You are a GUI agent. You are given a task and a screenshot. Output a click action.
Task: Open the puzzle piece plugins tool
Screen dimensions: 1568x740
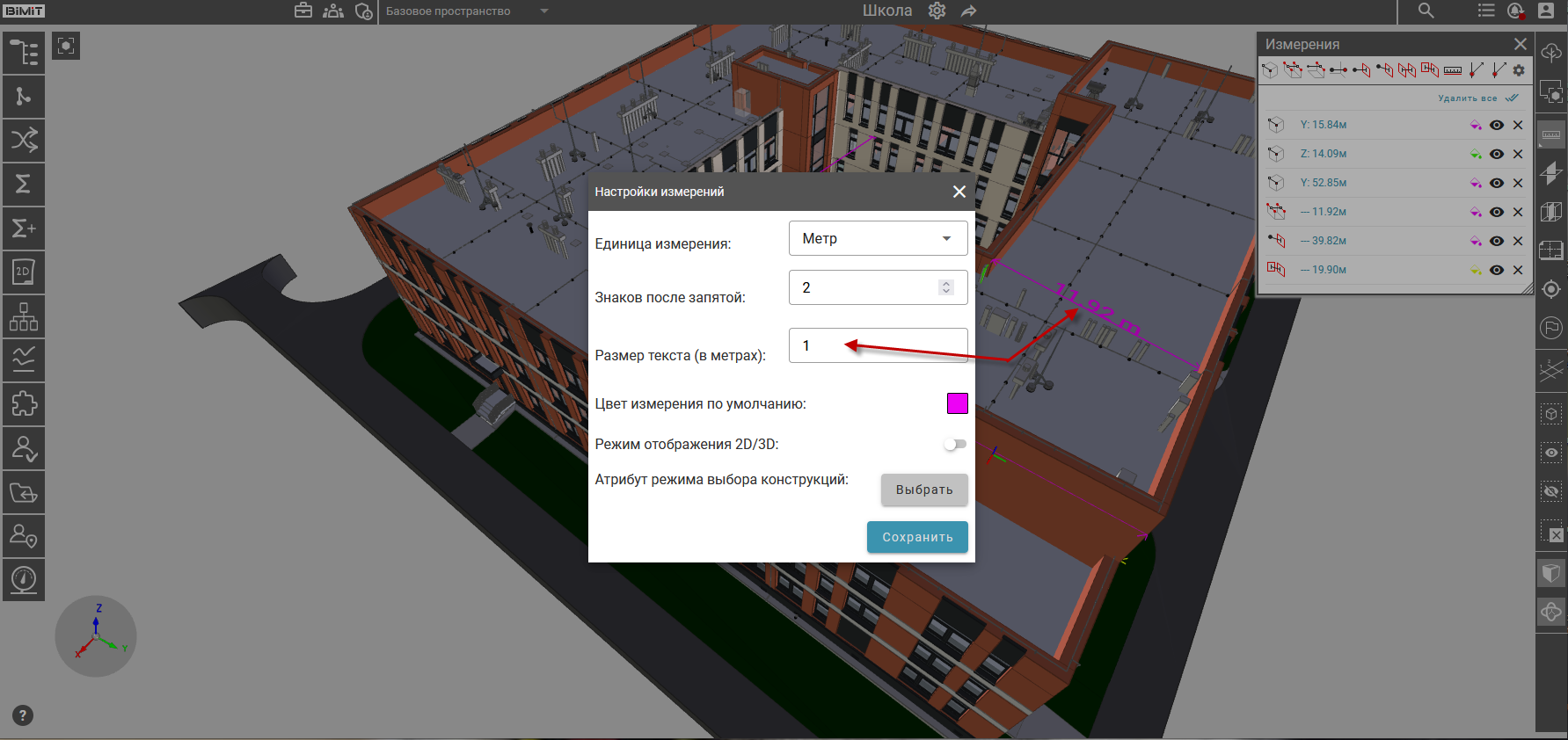point(24,404)
